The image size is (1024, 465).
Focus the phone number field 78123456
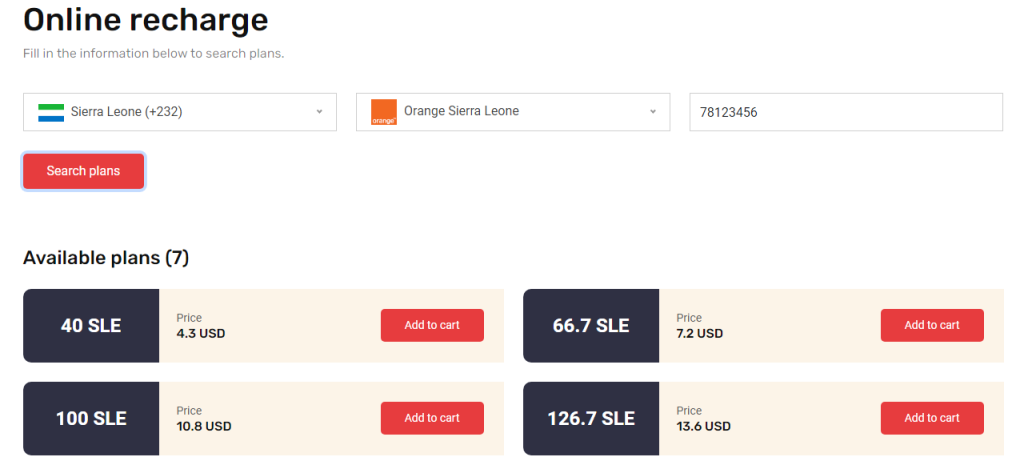(x=846, y=112)
